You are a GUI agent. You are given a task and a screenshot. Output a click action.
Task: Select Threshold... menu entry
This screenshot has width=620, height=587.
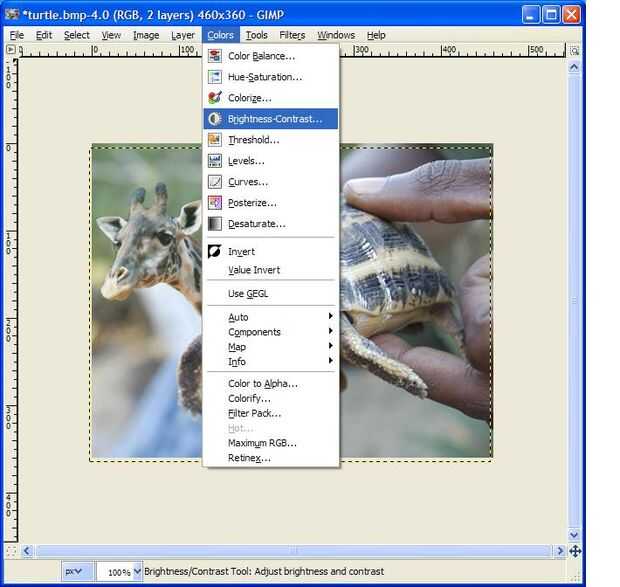[271, 140]
